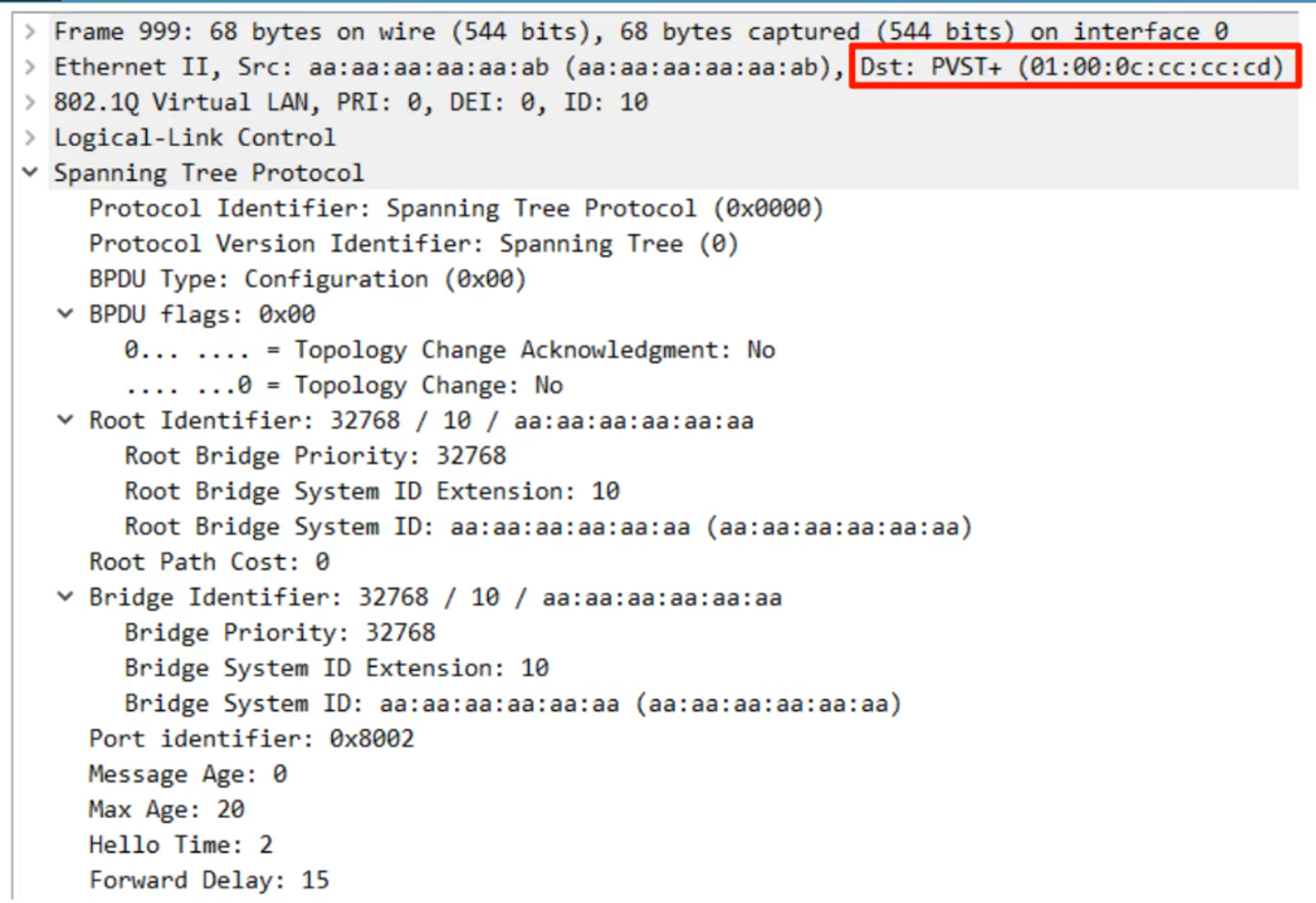Expand the Ethernet II section
Image resolution: width=1316 pixels, height=903 pixels.
click(30, 67)
